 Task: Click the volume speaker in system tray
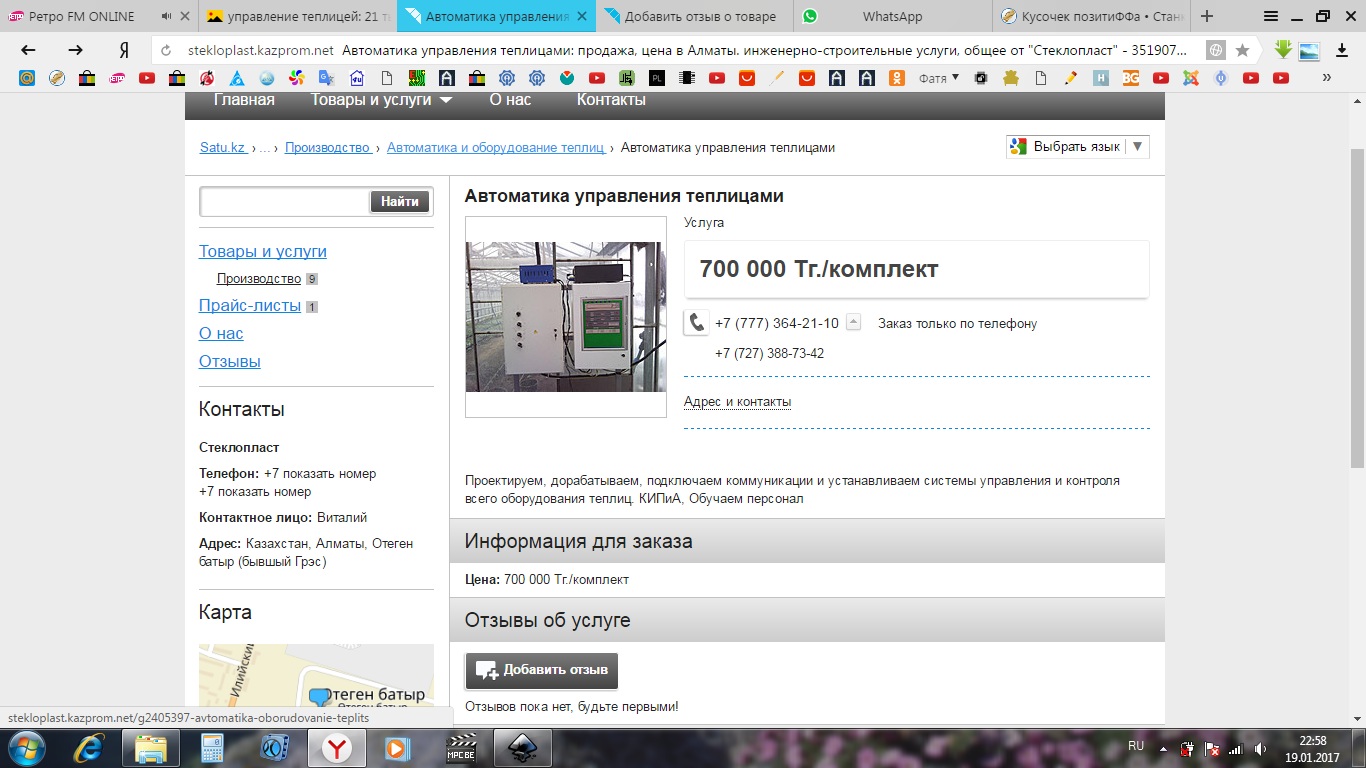coord(1261,748)
